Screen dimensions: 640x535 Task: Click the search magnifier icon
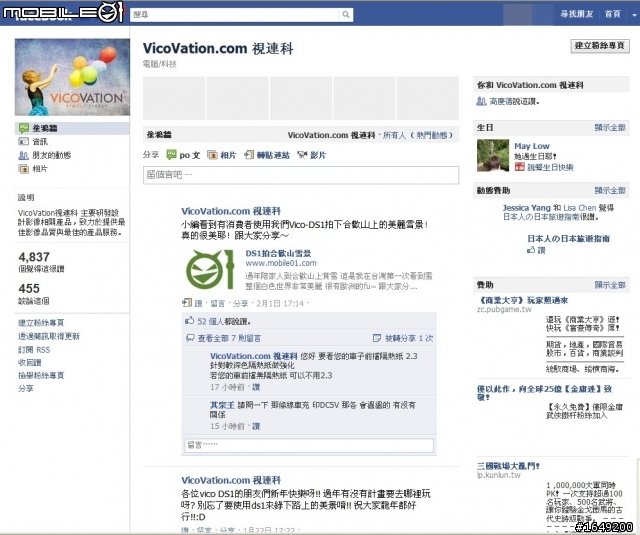(x=346, y=15)
